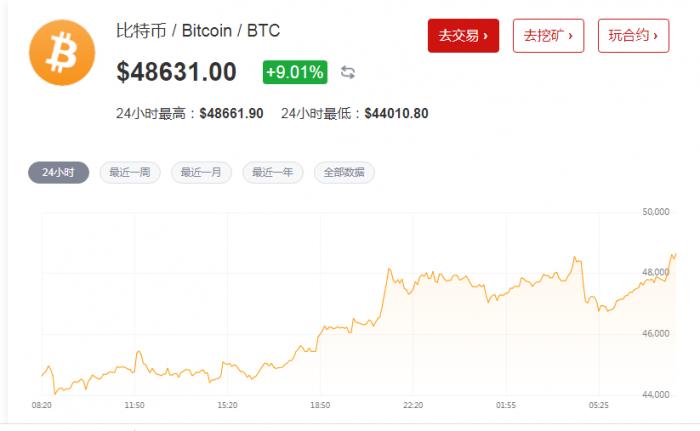Image resolution: width=700 pixels, height=431 pixels.
Task: Click the 24小时最低 value $44010.80
Action: click(396, 113)
